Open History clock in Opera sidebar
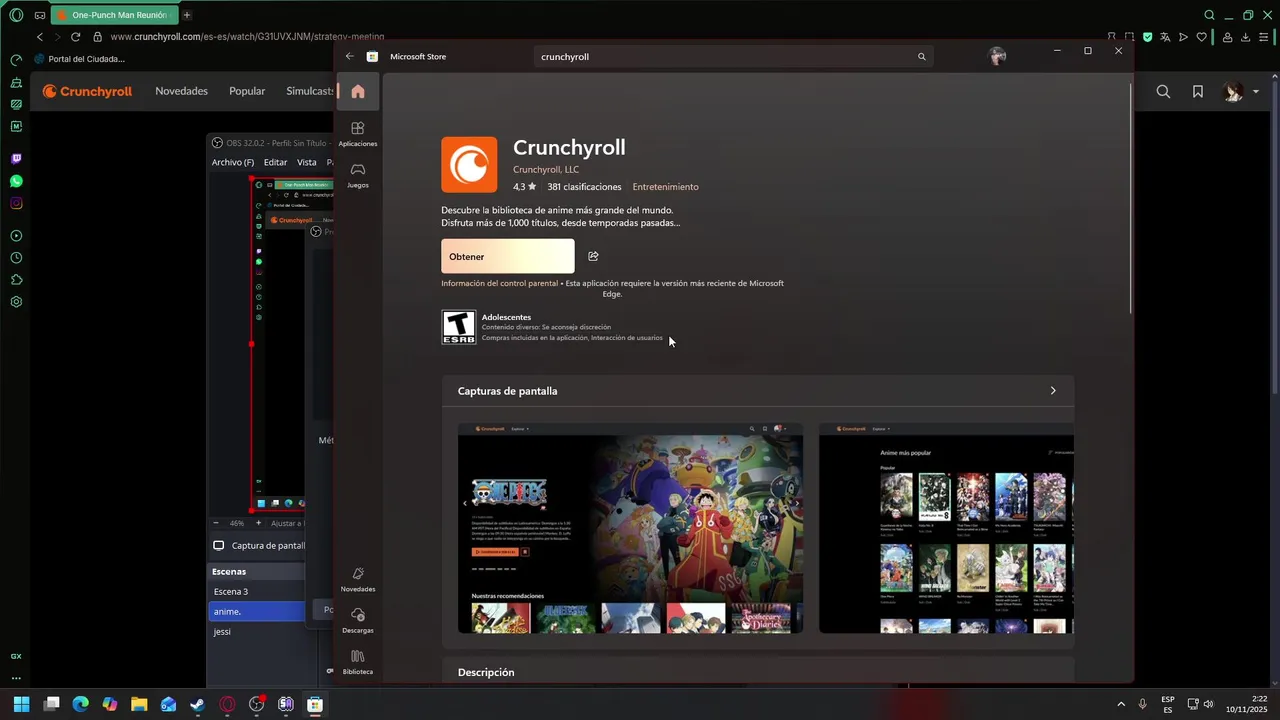 16,258
